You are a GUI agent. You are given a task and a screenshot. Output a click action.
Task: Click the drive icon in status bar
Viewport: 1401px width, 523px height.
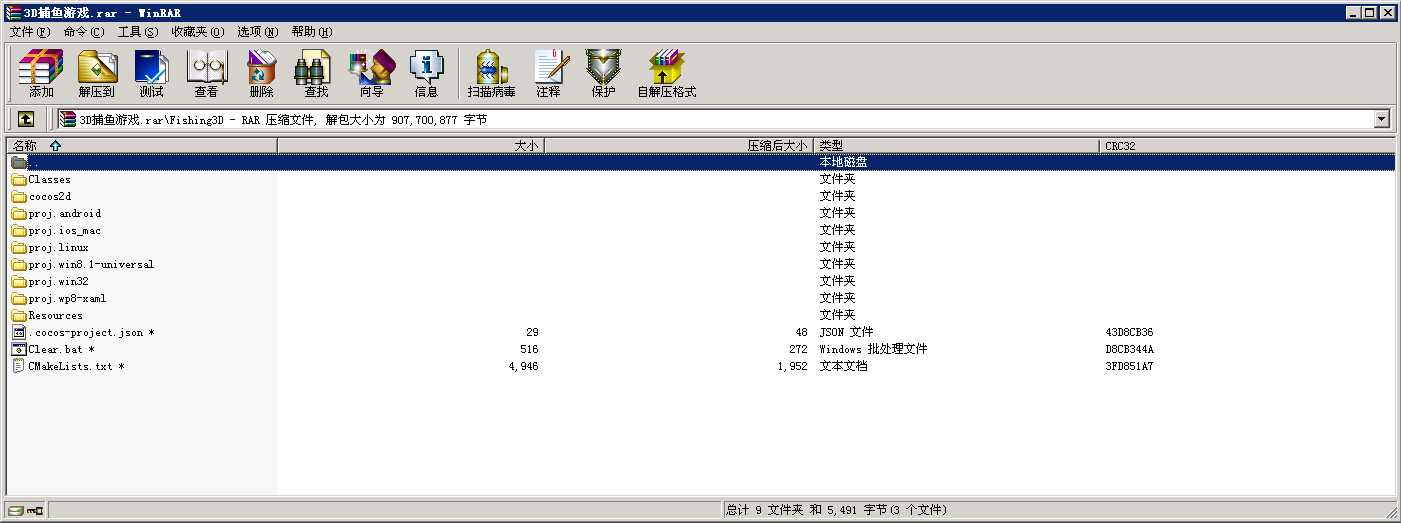[15, 510]
